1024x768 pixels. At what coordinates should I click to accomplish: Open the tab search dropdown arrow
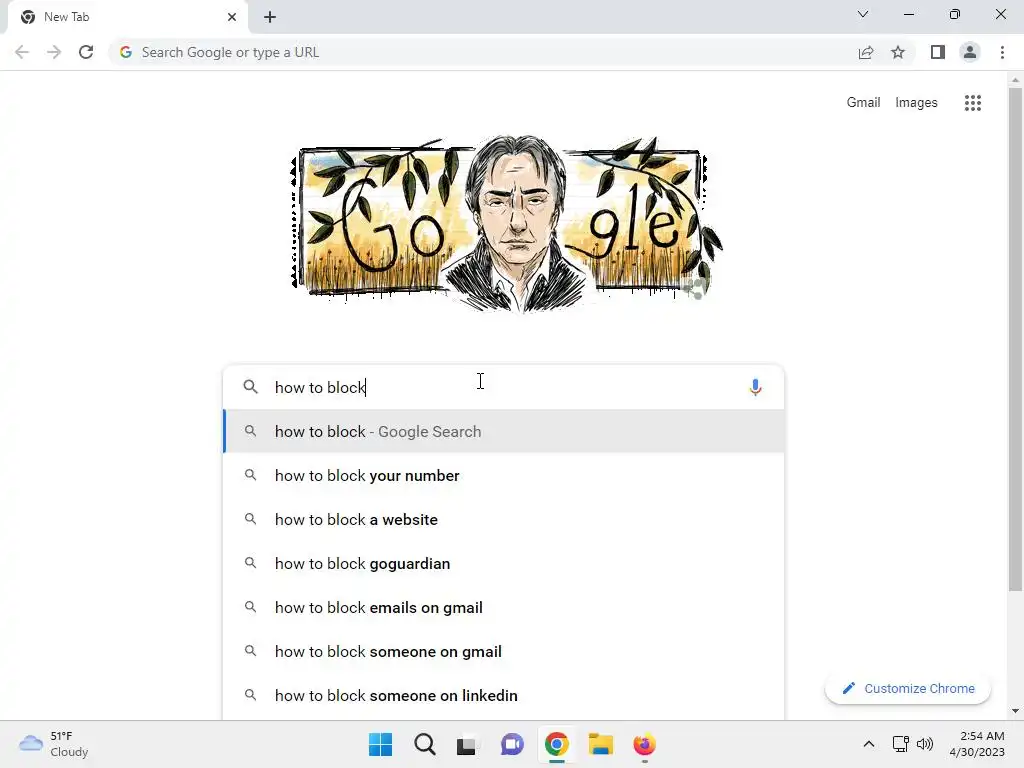tap(863, 14)
